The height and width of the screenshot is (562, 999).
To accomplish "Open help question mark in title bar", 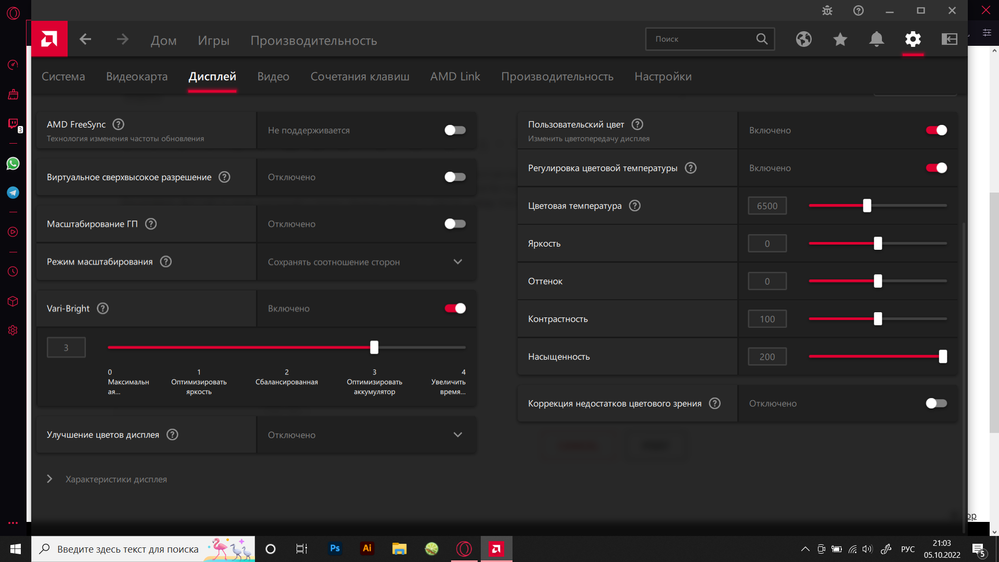I will tap(858, 10).
